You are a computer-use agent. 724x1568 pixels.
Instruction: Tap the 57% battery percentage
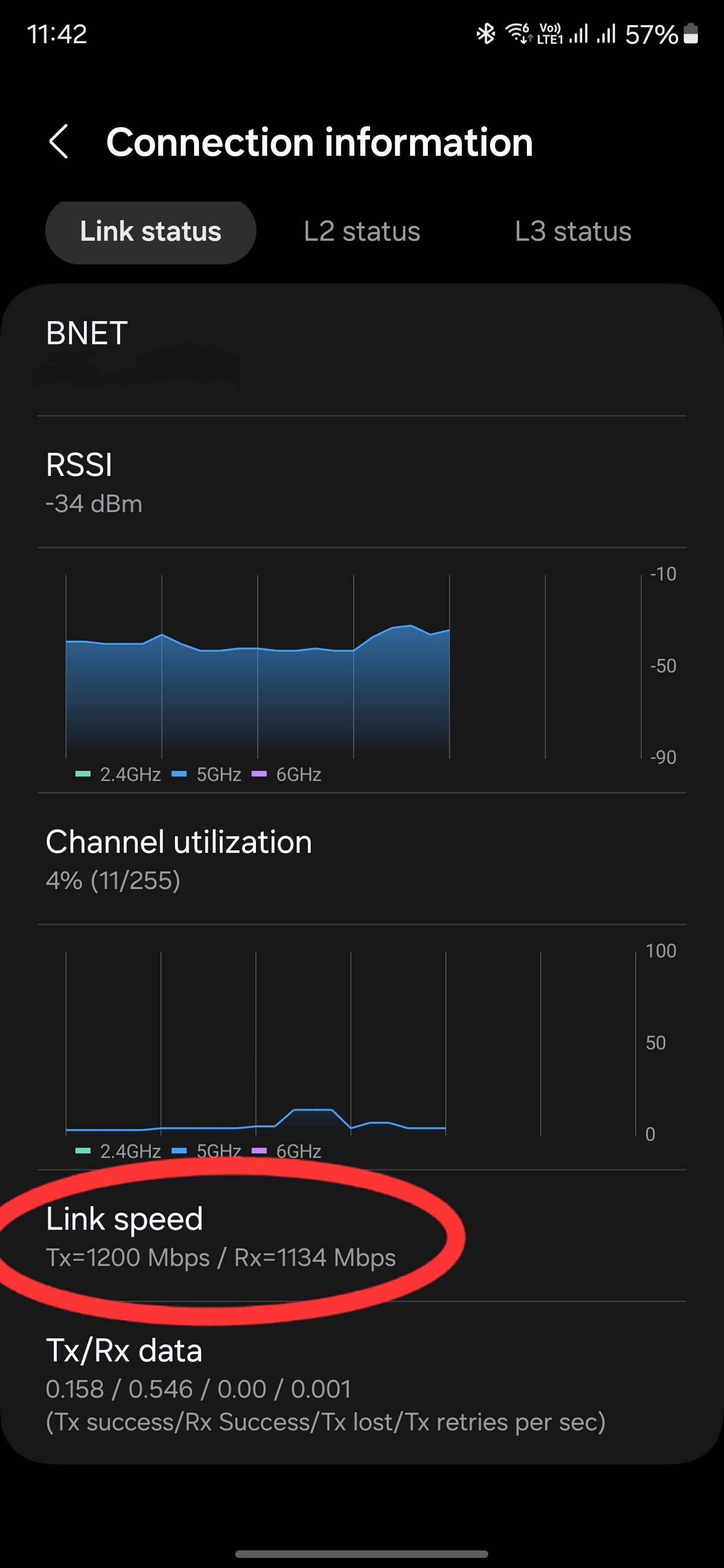point(652,35)
